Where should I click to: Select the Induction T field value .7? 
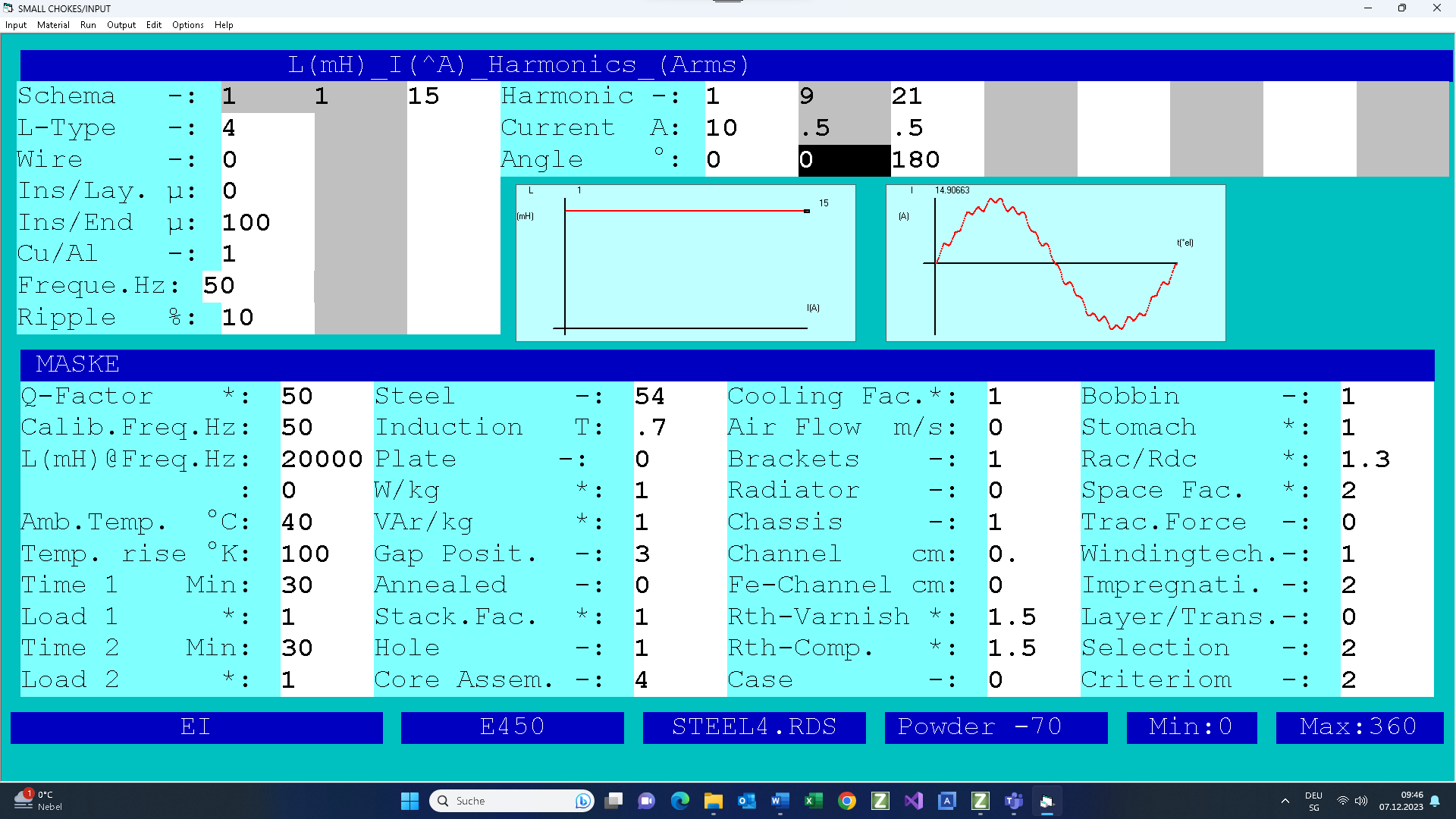[680, 428]
